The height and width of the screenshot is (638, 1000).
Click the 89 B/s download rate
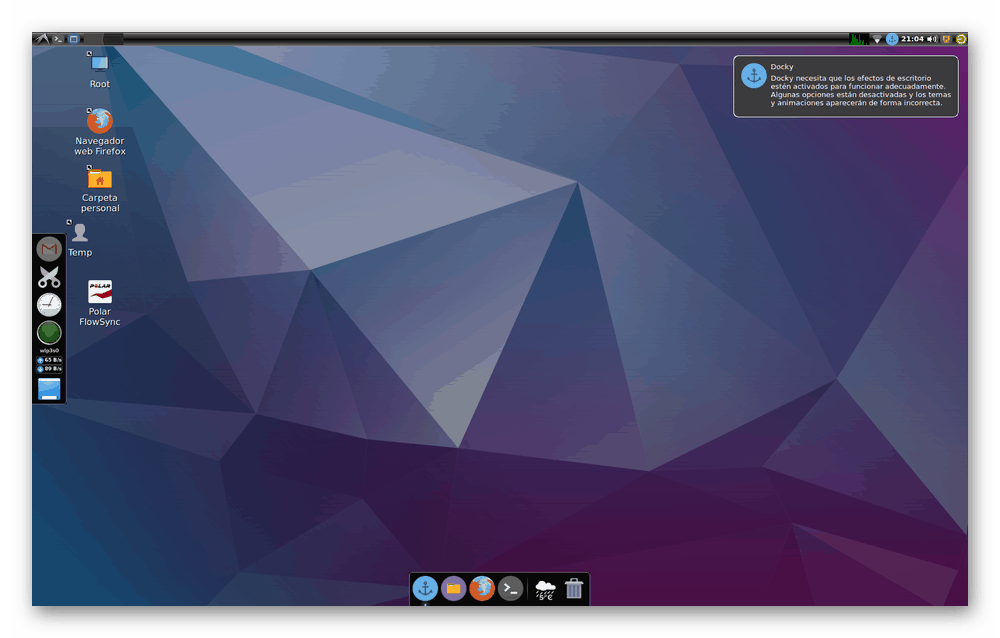point(49,369)
